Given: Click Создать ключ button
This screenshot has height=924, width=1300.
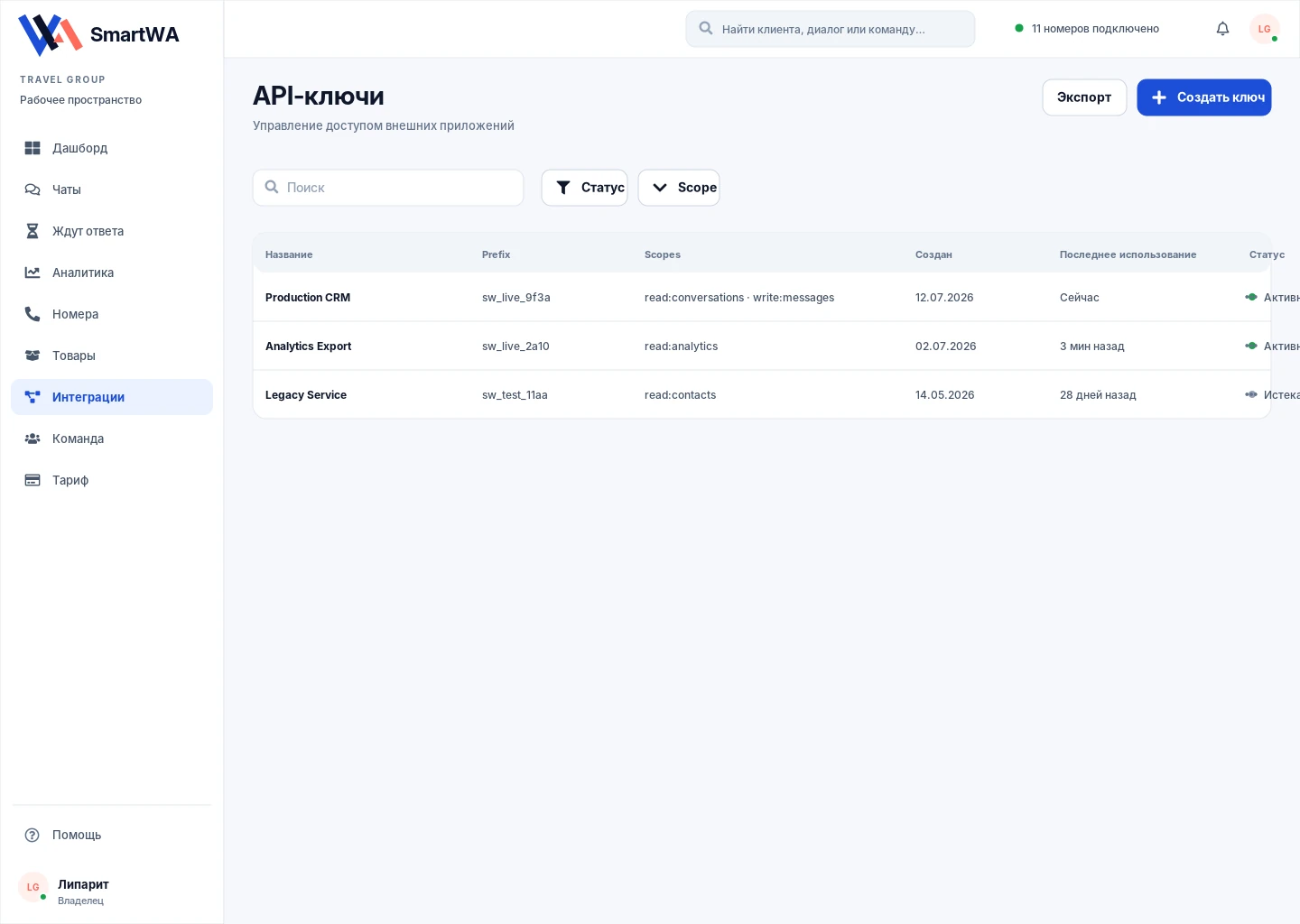Looking at the screenshot, I should pyautogui.click(x=1204, y=97).
